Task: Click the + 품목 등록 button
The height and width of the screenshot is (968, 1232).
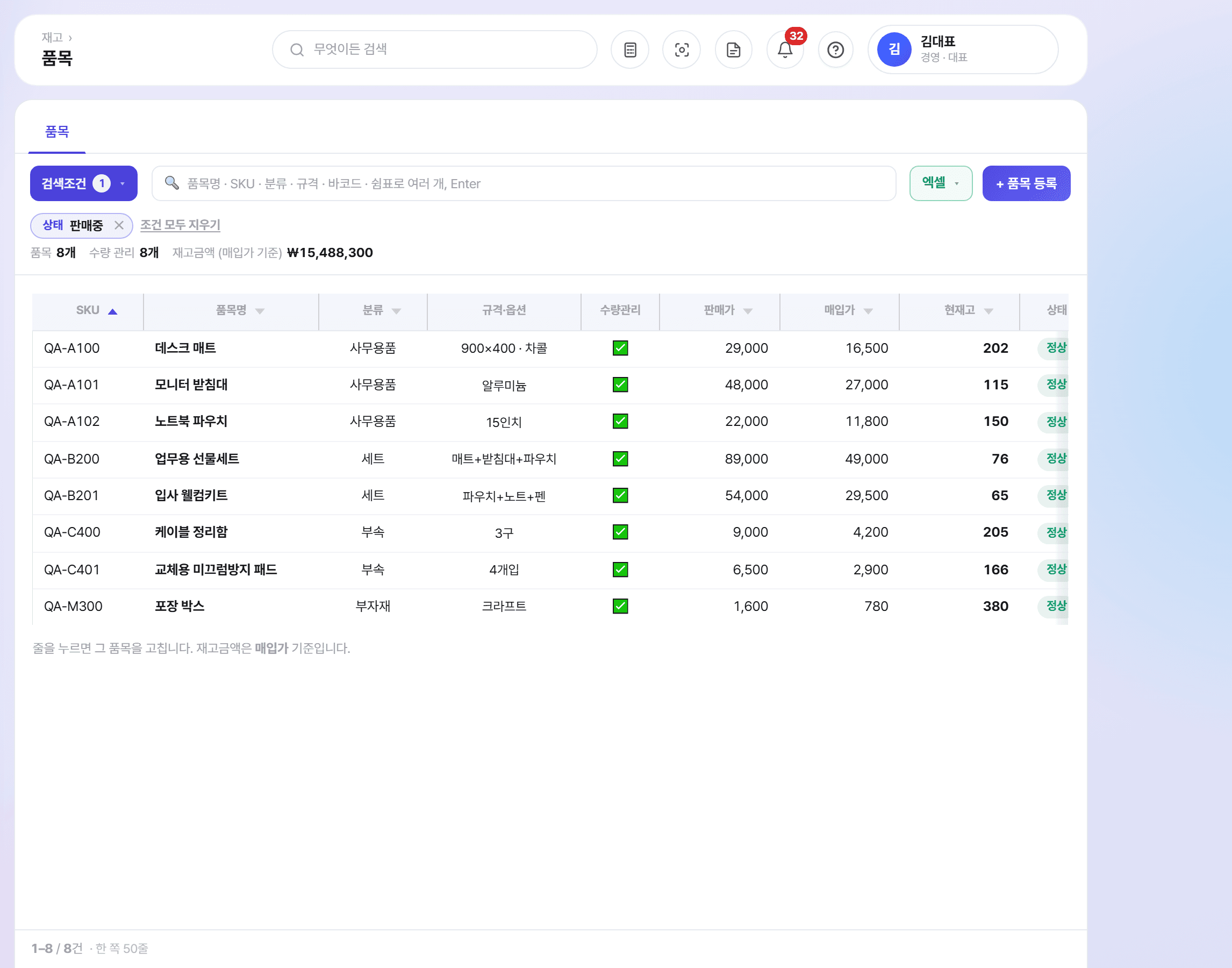Action: (x=1026, y=183)
